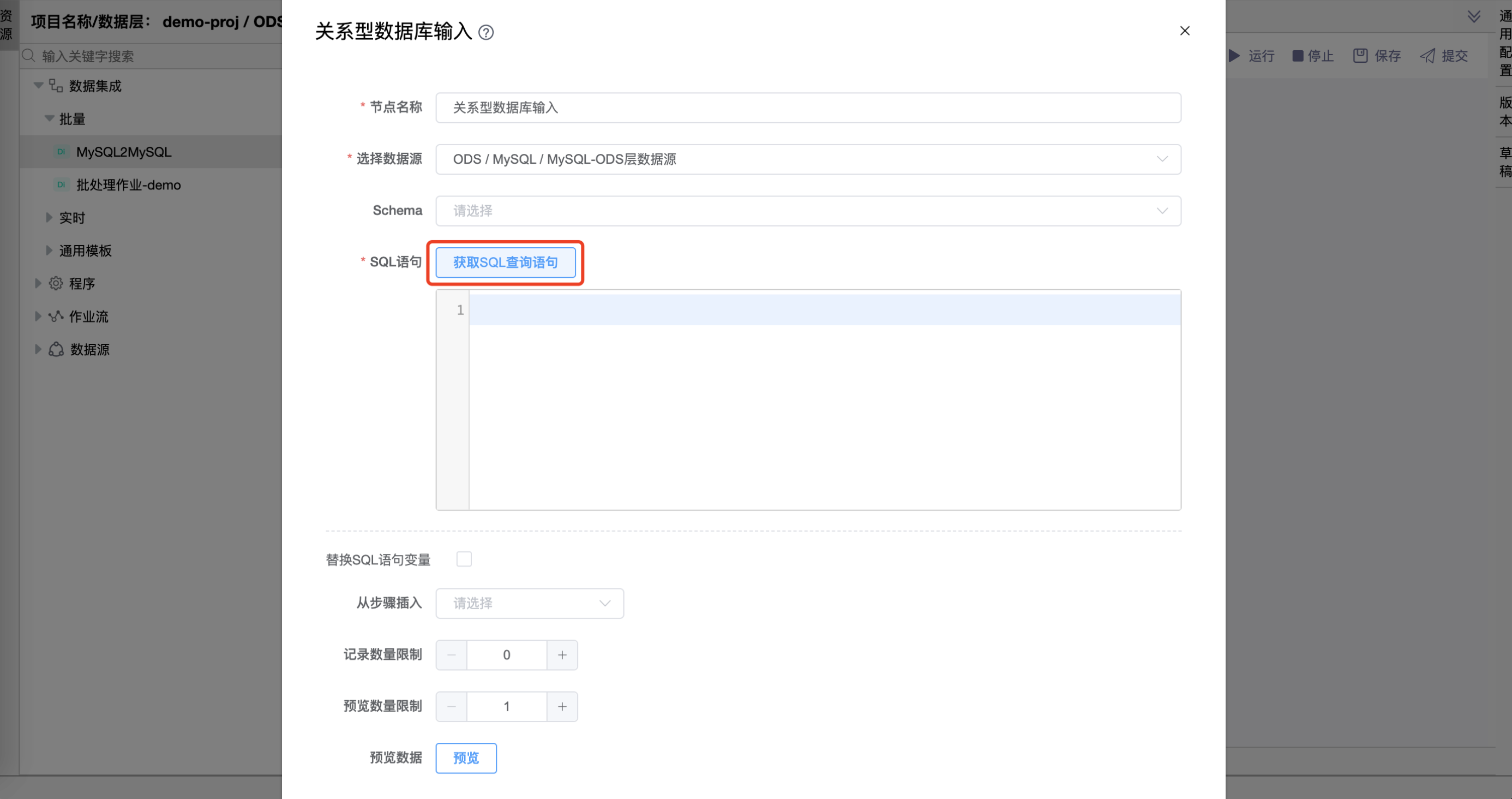Click the 获取SQL查询语句 button
This screenshot has width=1512, height=799.
505,263
